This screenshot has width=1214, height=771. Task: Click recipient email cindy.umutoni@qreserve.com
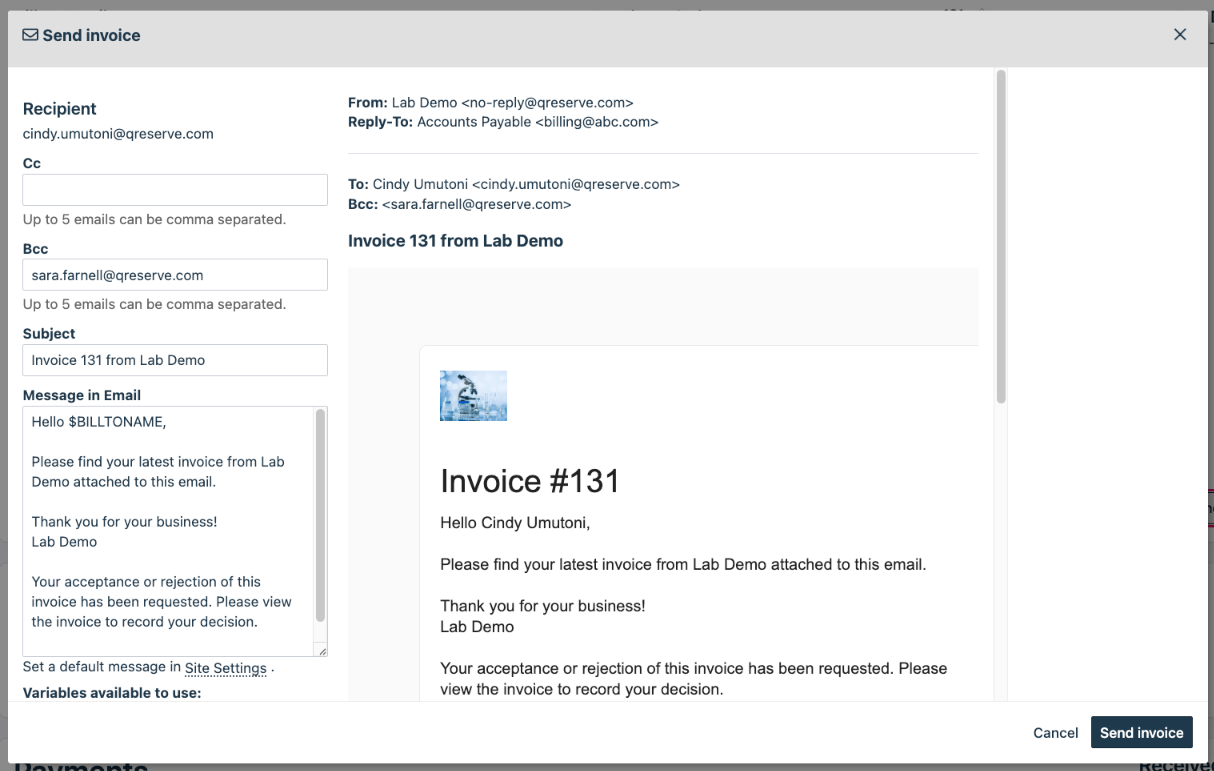(117, 133)
